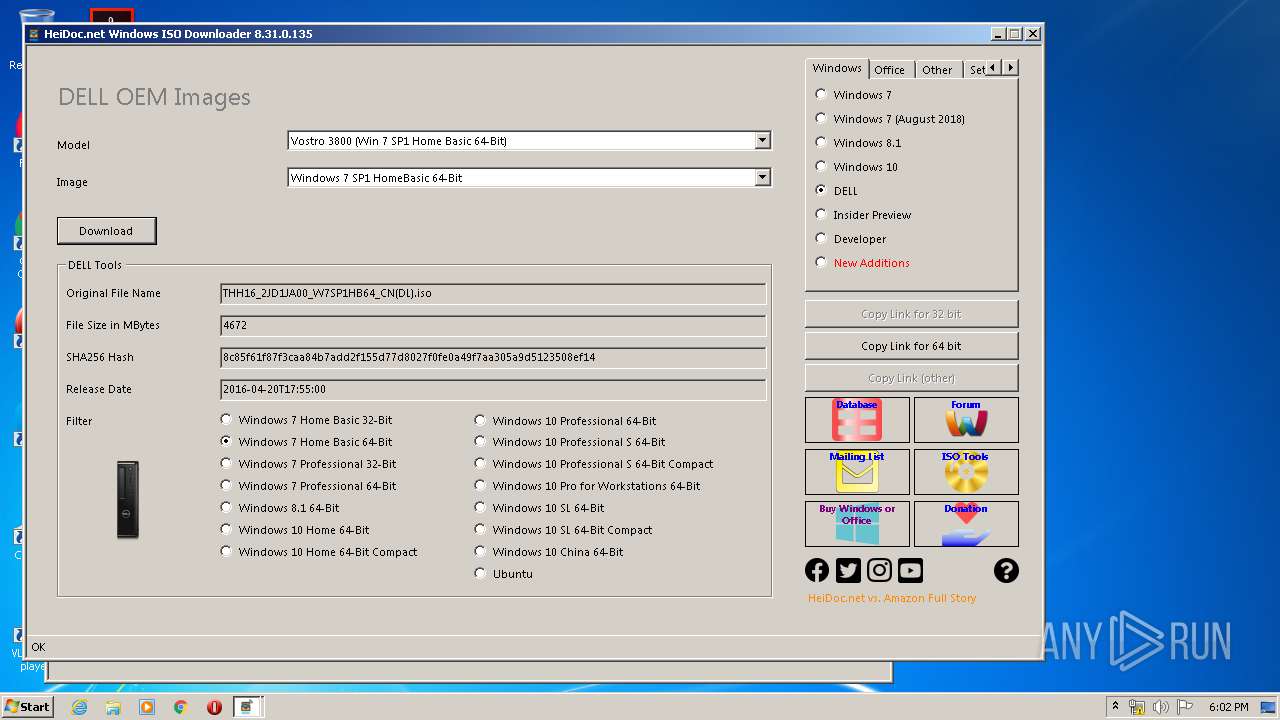Image resolution: width=1280 pixels, height=720 pixels.
Task: Switch to the Windows tab
Action: click(x=837, y=68)
